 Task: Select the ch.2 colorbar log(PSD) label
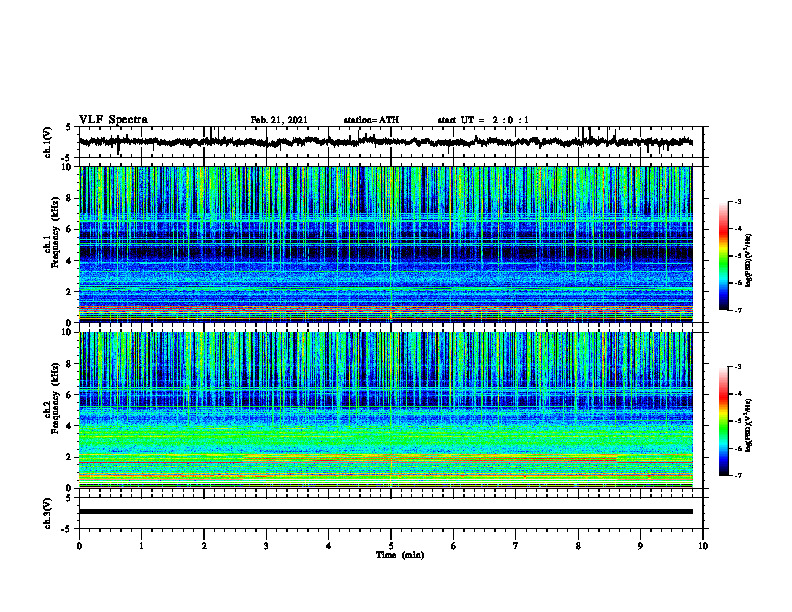click(x=749, y=425)
